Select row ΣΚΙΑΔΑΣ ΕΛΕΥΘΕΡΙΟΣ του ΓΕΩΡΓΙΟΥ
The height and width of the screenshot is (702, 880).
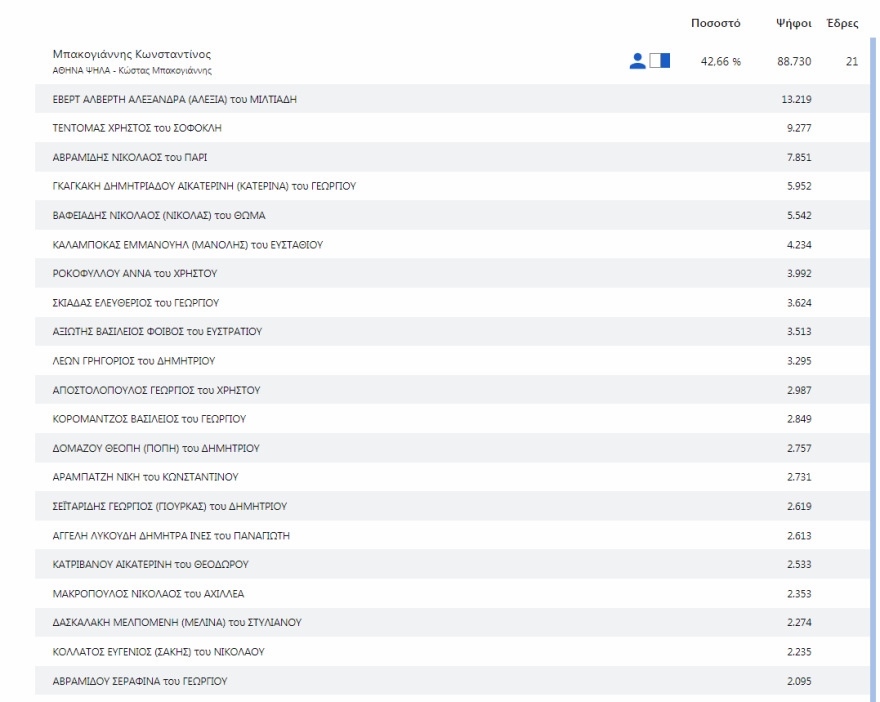(x=135, y=302)
